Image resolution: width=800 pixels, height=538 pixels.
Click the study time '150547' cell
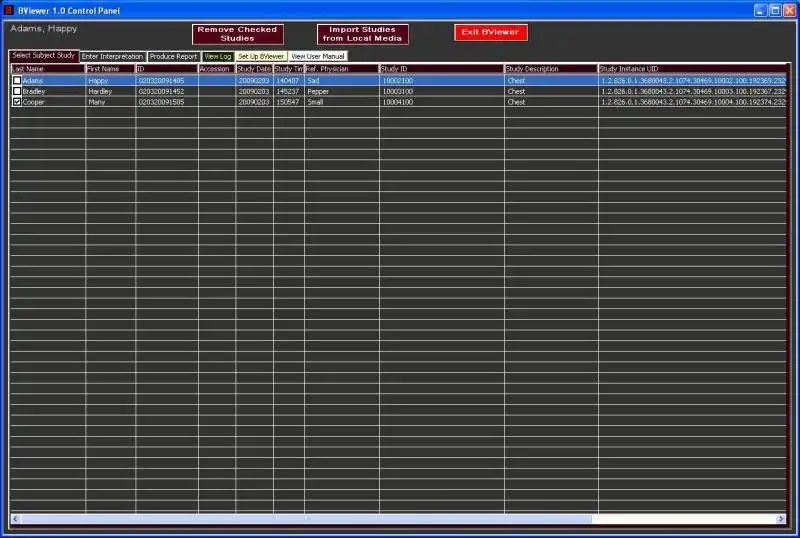click(288, 102)
